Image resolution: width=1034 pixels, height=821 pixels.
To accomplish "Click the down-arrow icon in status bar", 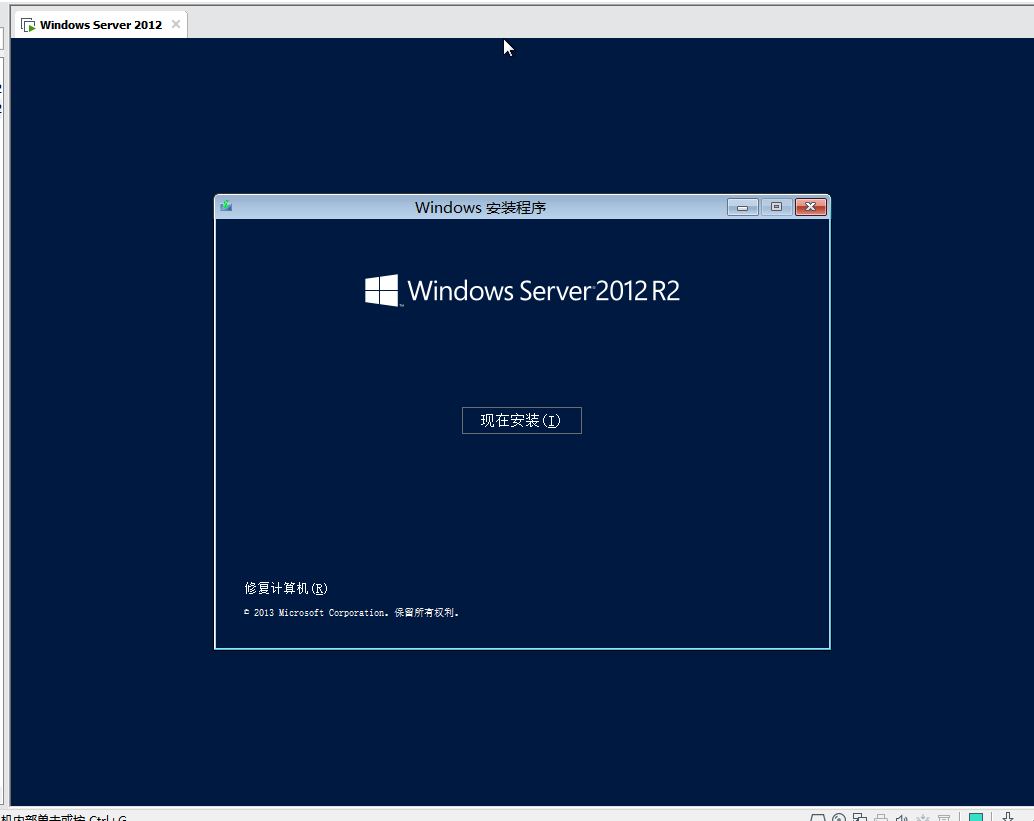I will coord(1008,817).
